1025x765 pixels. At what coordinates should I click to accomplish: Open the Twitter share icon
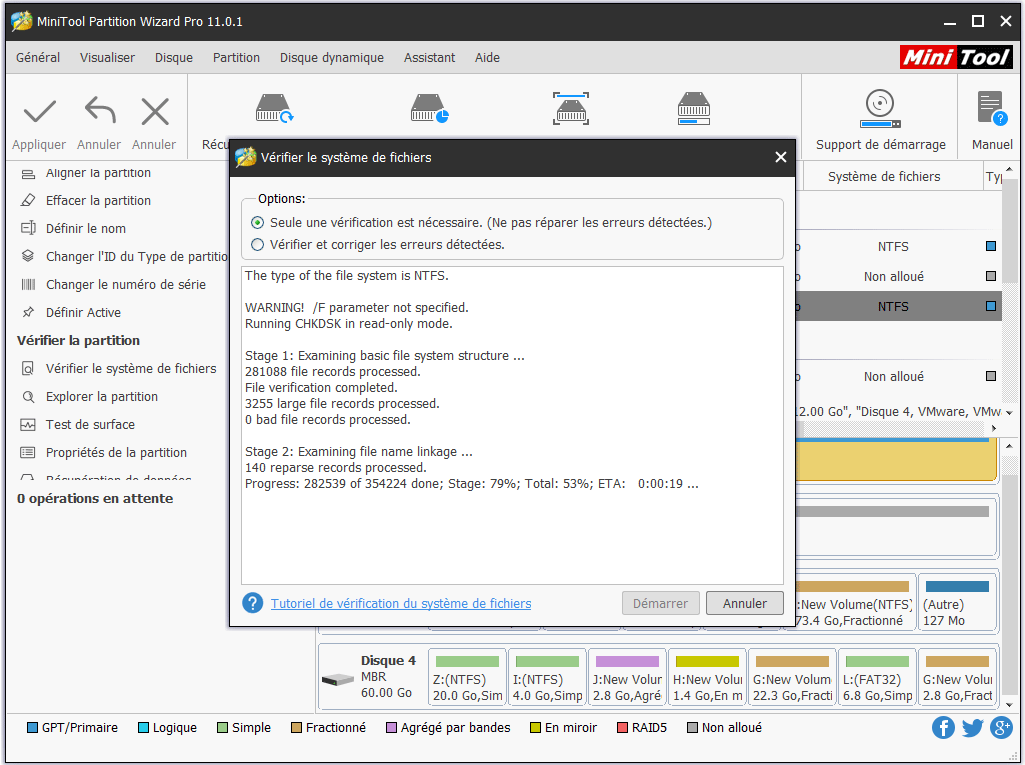point(972,727)
